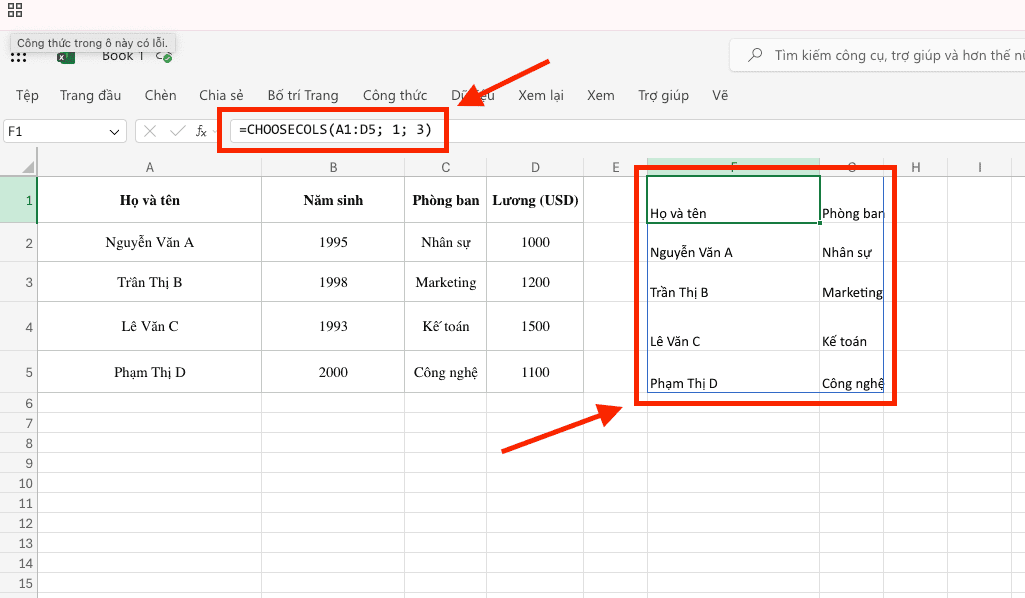Select column D header

[x=535, y=167]
